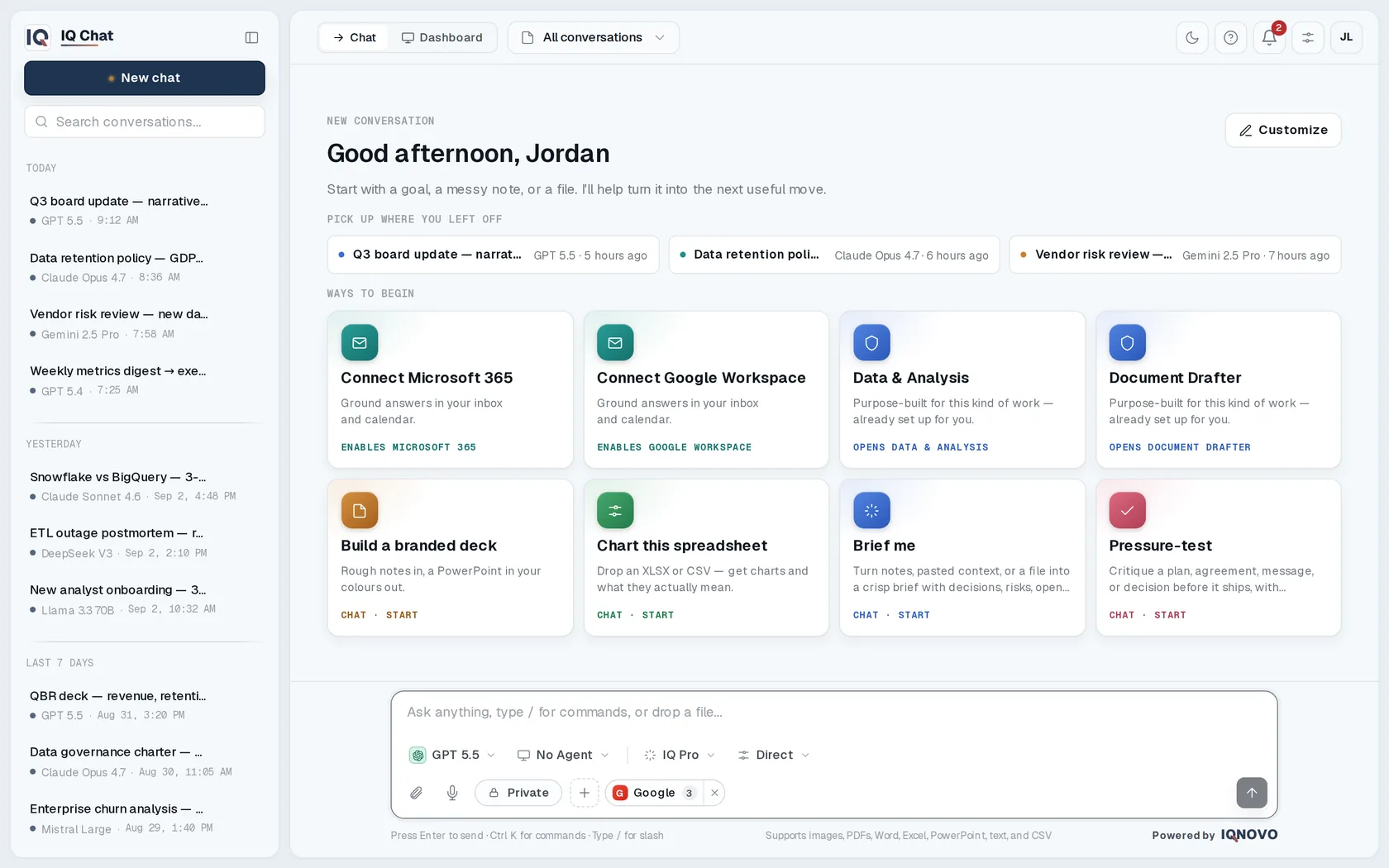
Task: Open help via the question mark icon
Action: click(x=1230, y=37)
